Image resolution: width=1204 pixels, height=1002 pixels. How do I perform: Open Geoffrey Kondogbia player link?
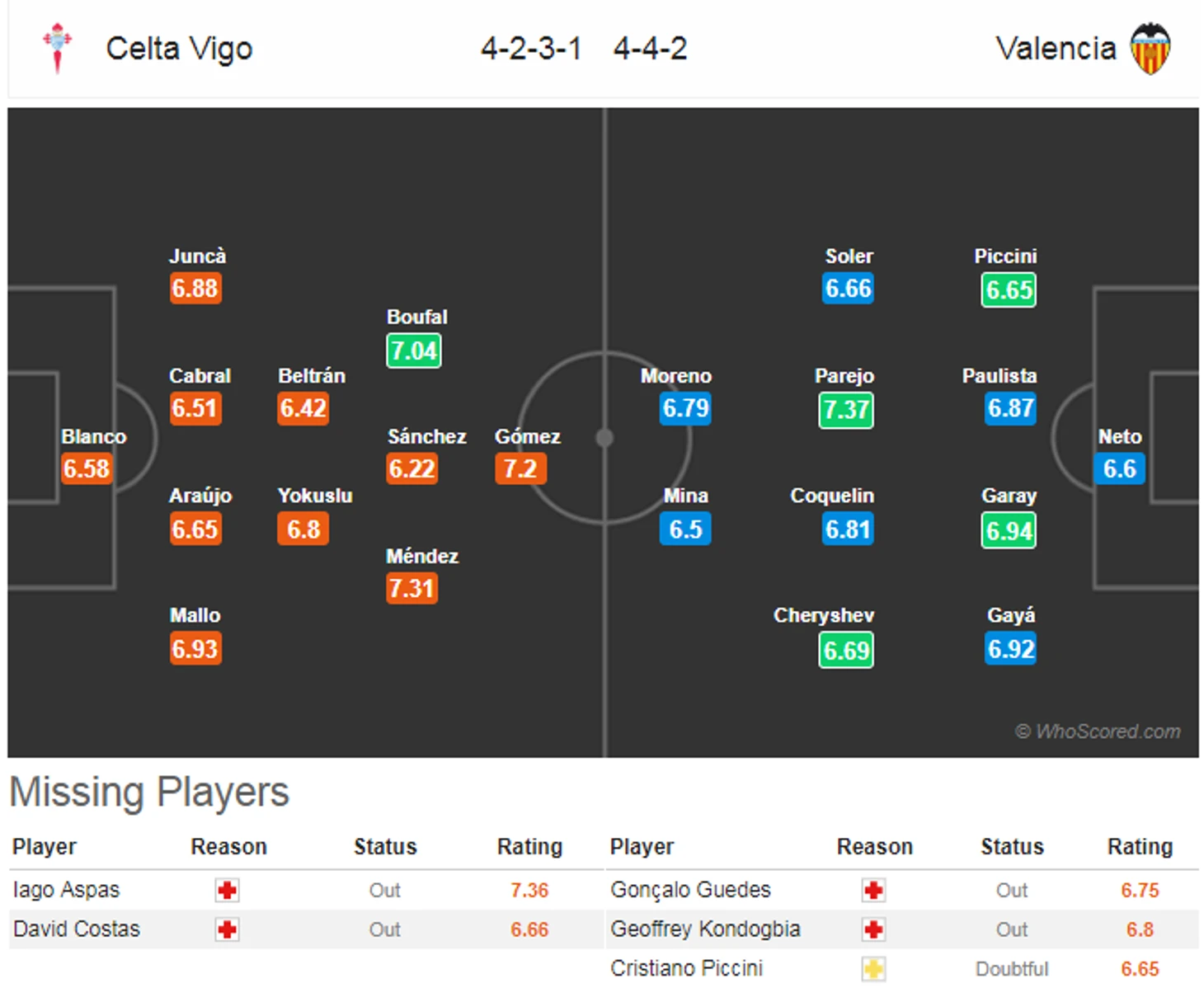tap(705, 929)
